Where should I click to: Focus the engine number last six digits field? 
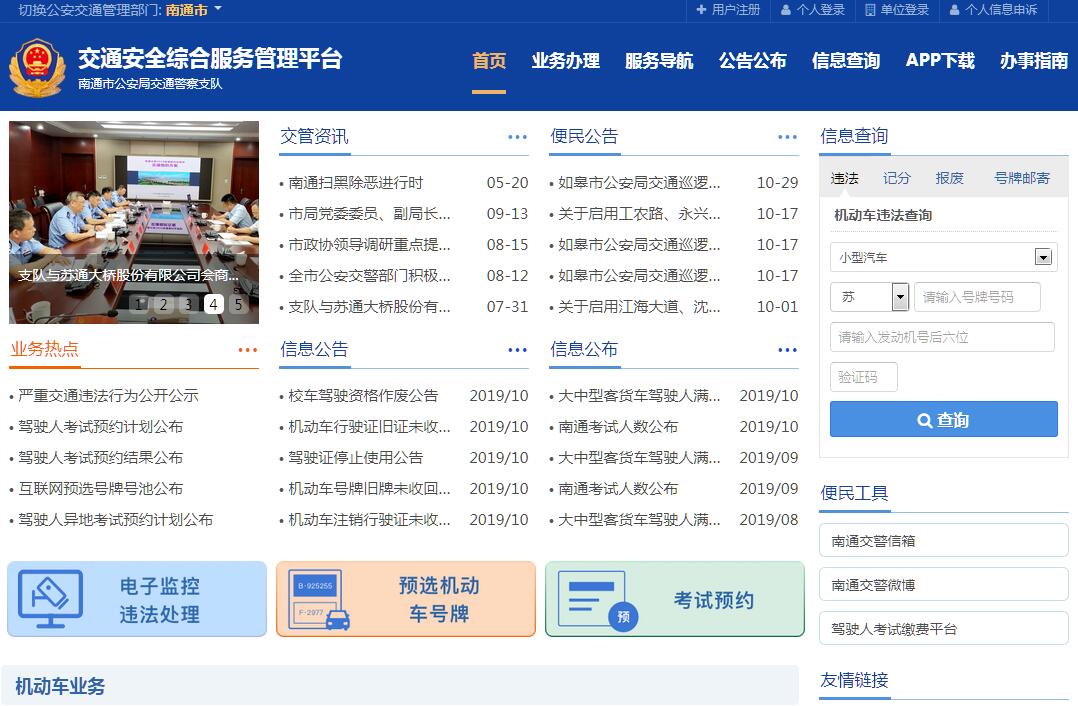pos(942,337)
